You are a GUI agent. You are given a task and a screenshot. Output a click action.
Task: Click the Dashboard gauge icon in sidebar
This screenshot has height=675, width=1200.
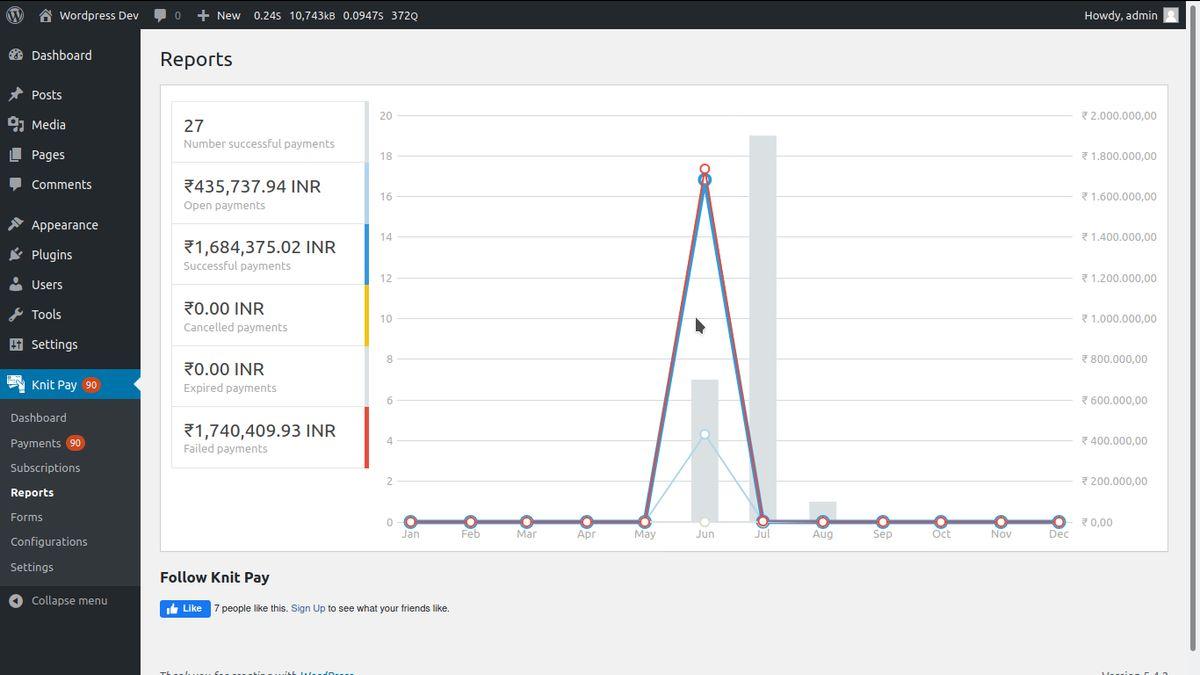coord(15,55)
